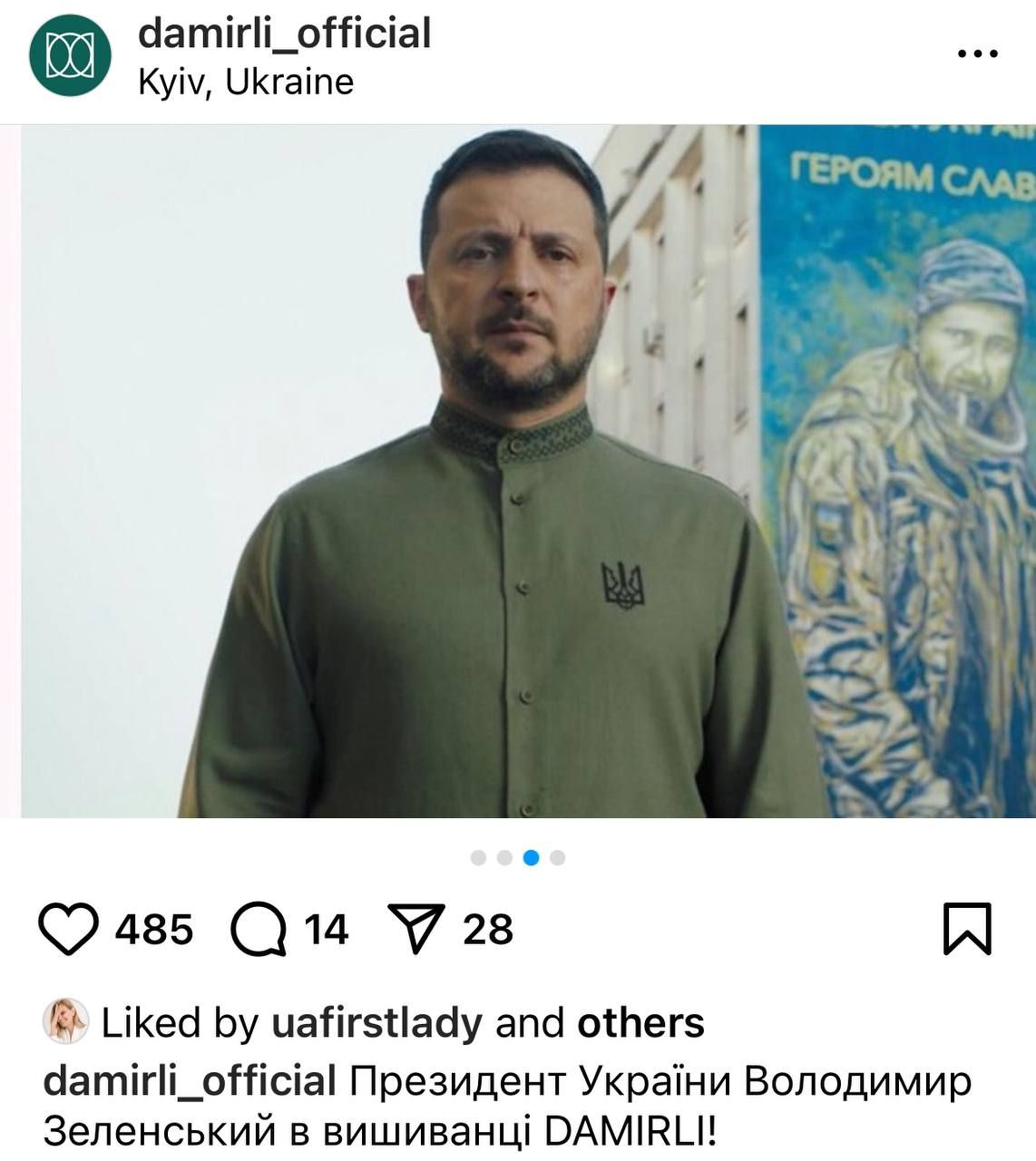
Task: Open the damirli_official profile avatar
Action: (x=70, y=57)
